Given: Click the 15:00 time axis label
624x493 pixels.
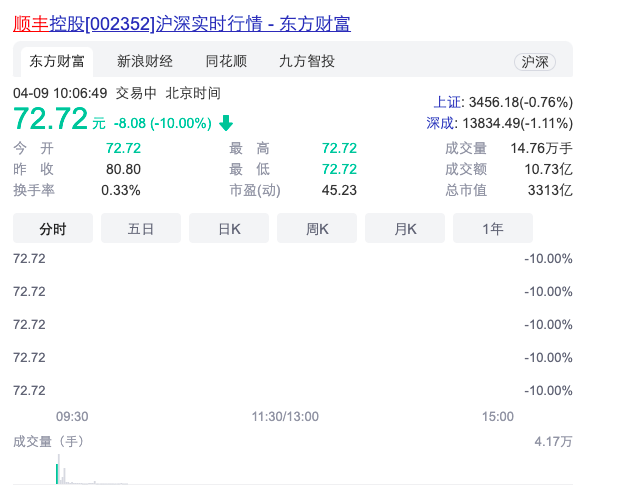Looking at the screenshot, I should coord(498,417).
